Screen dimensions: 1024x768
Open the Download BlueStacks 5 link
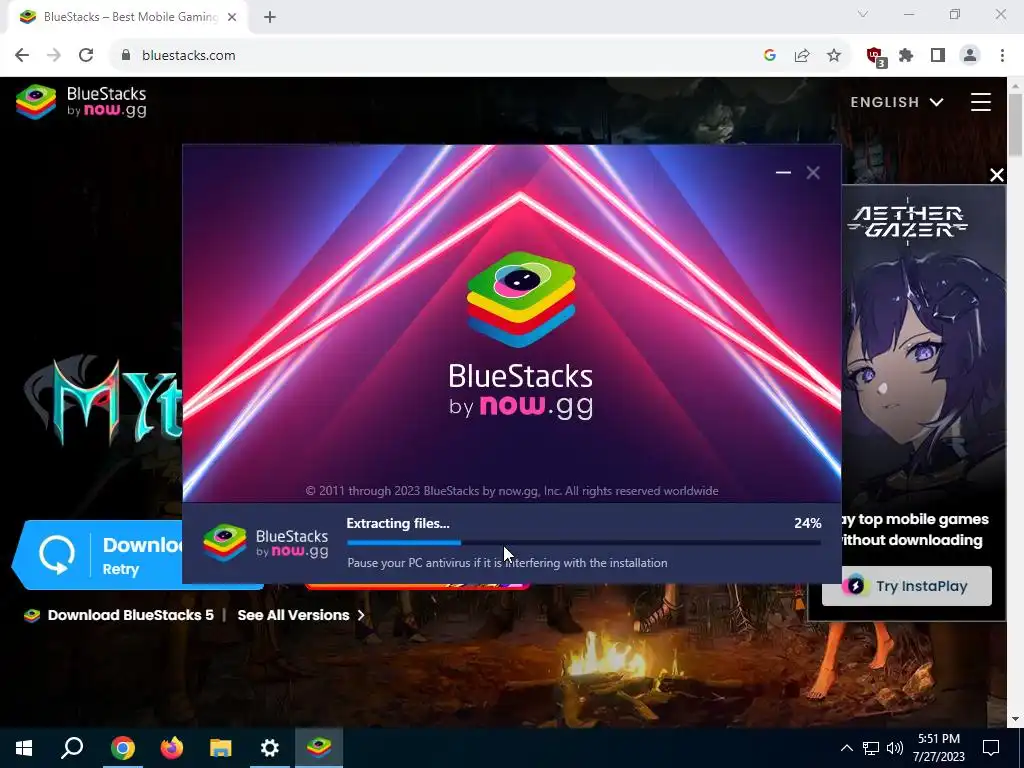pos(130,615)
